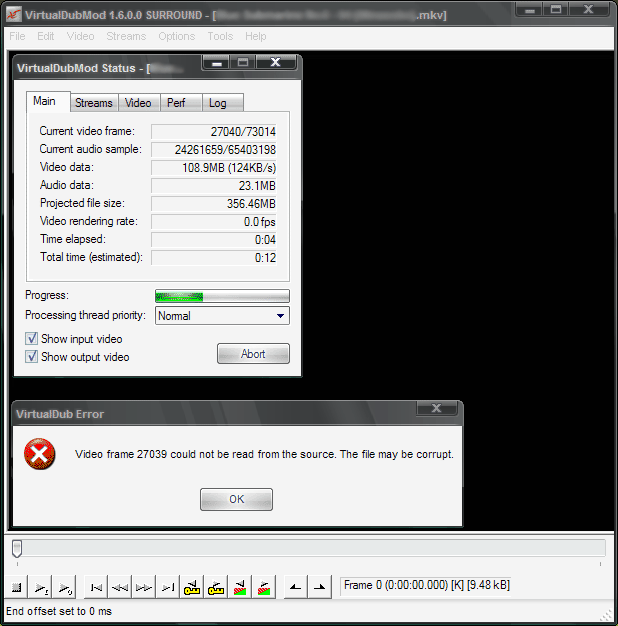Click previous scene icon, left-pointing red-green
Viewport: 618px width, 626px height.
click(x=240, y=587)
